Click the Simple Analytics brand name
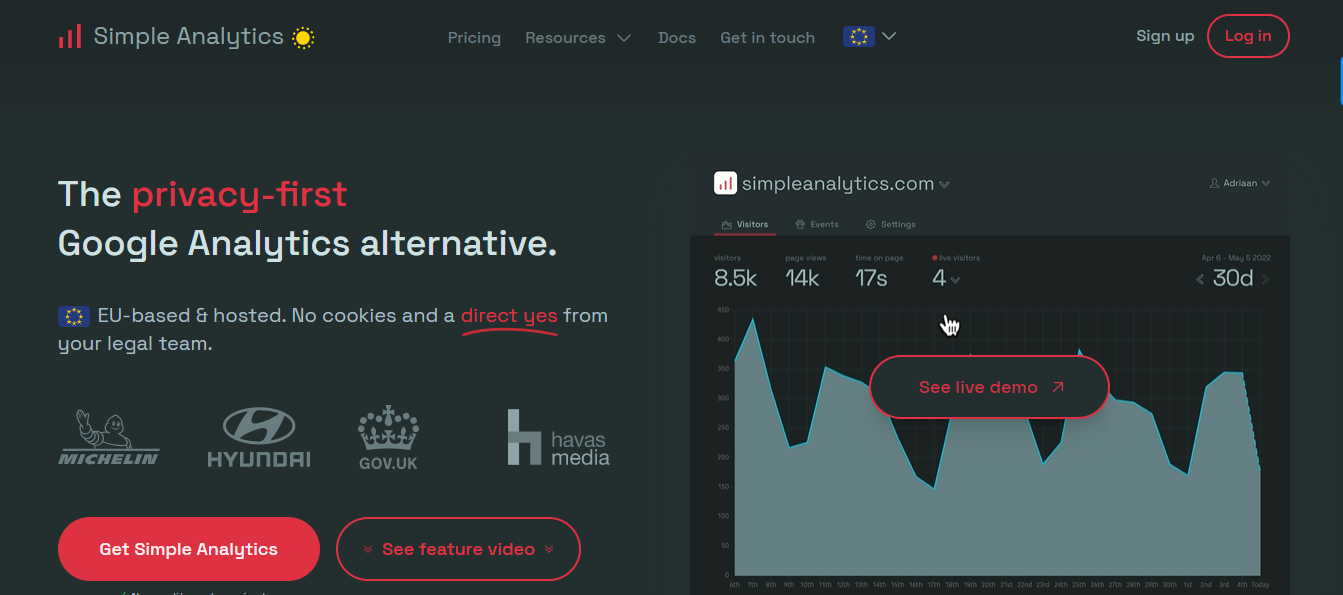1343x595 pixels. pyautogui.click(x=189, y=37)
